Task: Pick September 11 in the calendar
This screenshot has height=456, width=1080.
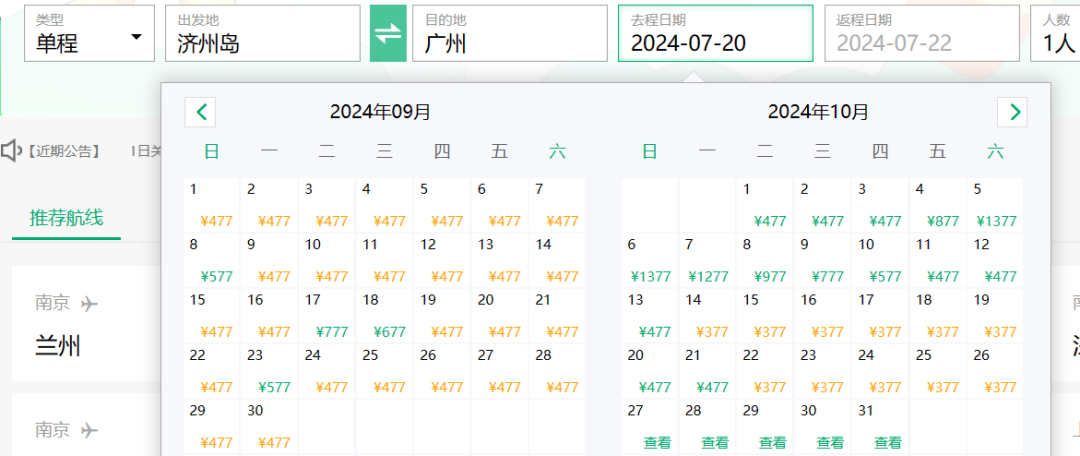Action: pyautogui.click(x=384, y=260)
